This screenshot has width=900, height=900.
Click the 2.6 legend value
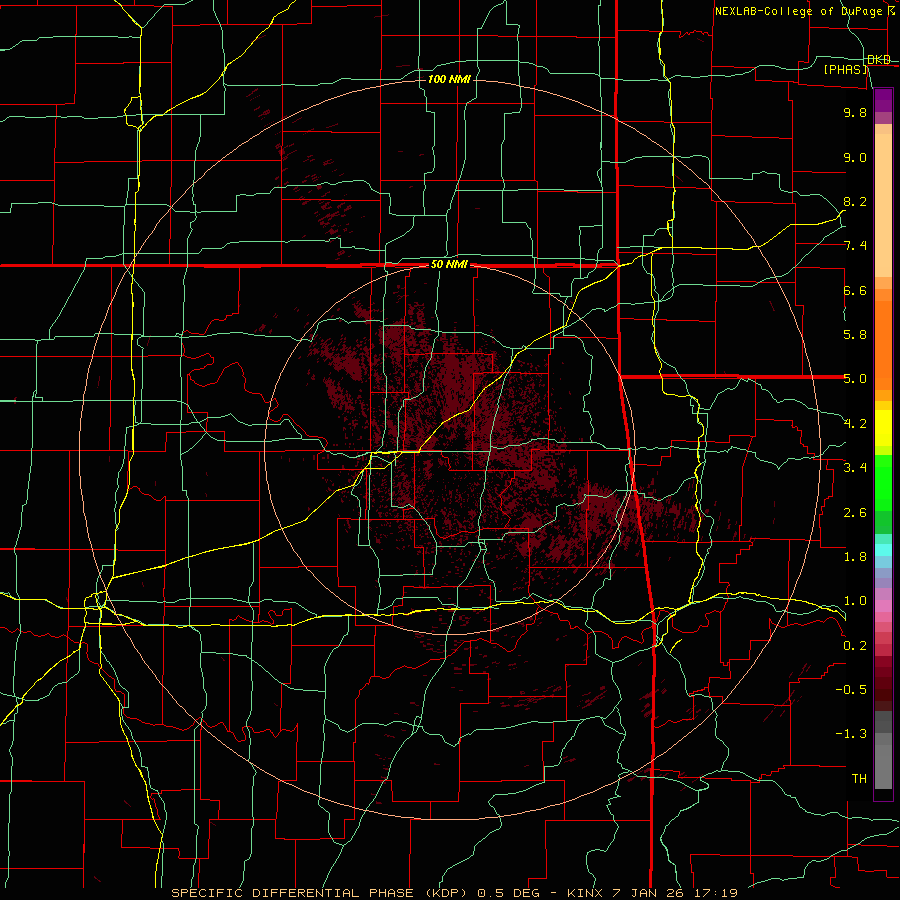(855, 513)
